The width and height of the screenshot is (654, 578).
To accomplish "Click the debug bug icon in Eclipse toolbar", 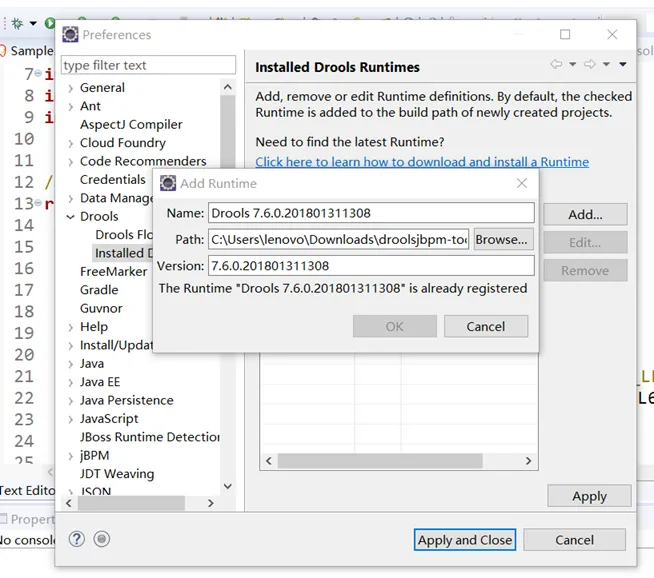I will coord(18,23).
